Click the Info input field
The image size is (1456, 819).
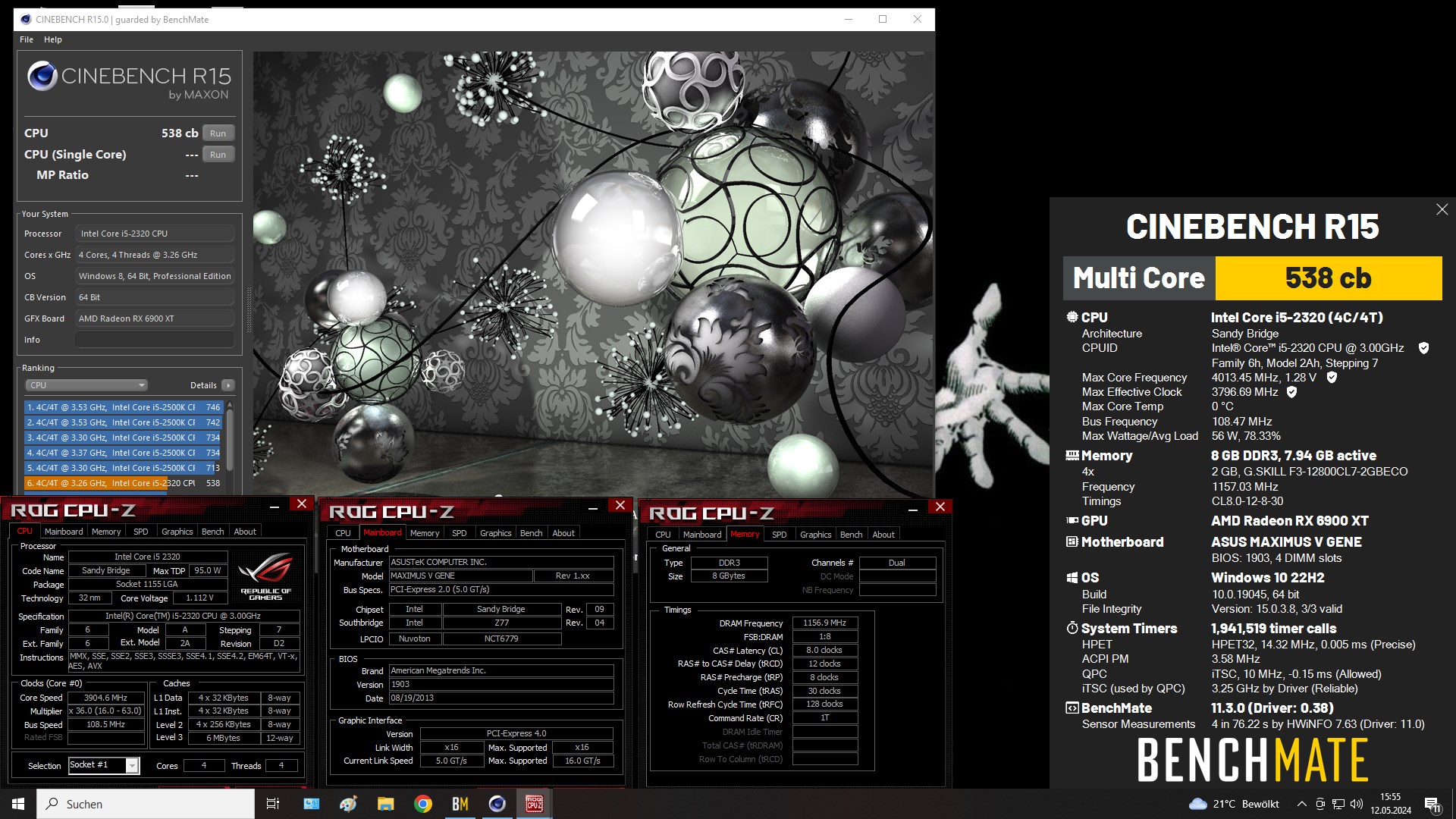(155, 340)
